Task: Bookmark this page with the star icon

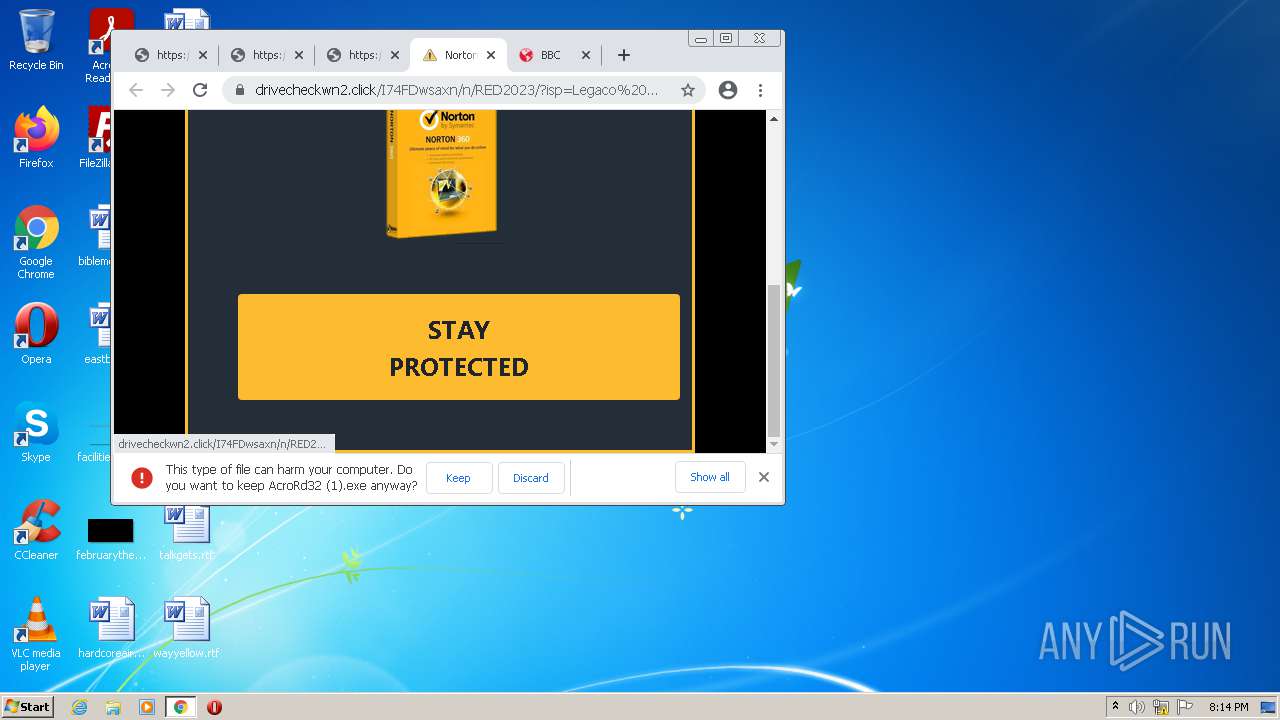Action: point(688,90)
